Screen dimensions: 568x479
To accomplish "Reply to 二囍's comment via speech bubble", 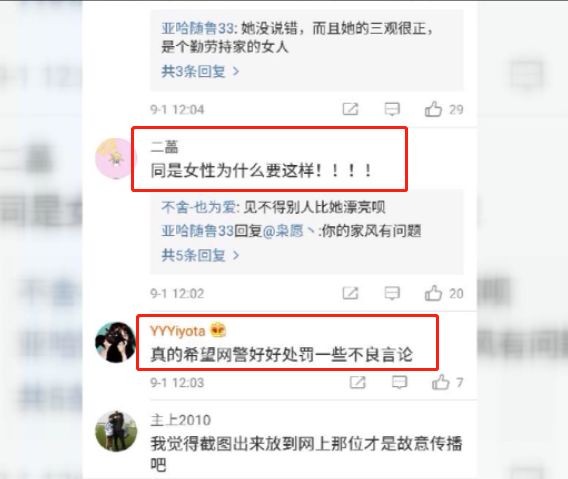I will coord(392,293).
